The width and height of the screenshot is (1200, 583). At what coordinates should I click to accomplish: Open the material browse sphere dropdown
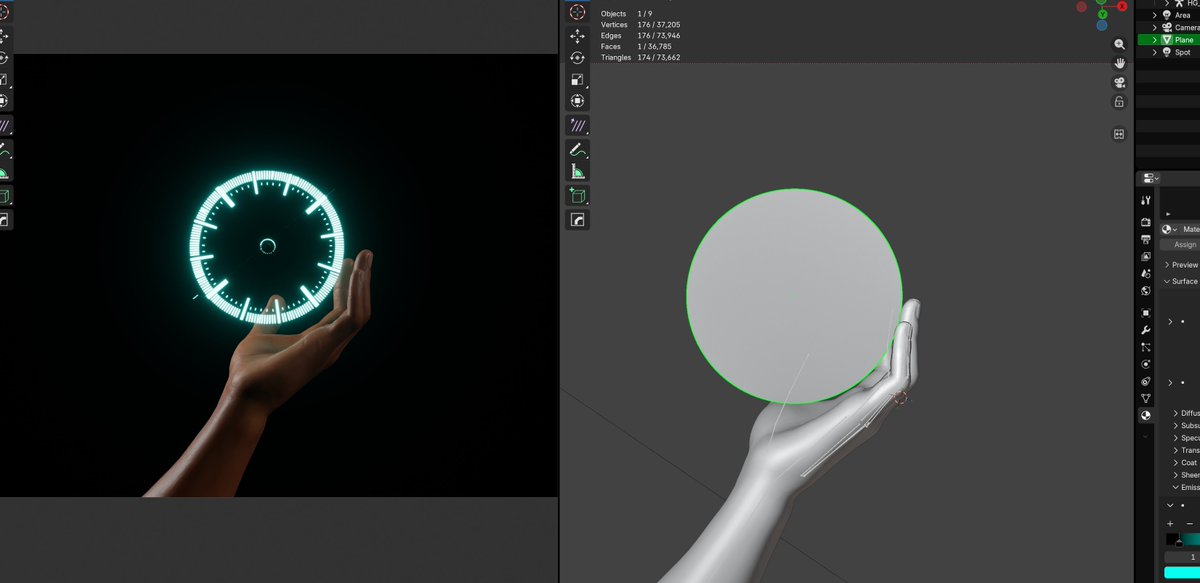click(1169, 229)
